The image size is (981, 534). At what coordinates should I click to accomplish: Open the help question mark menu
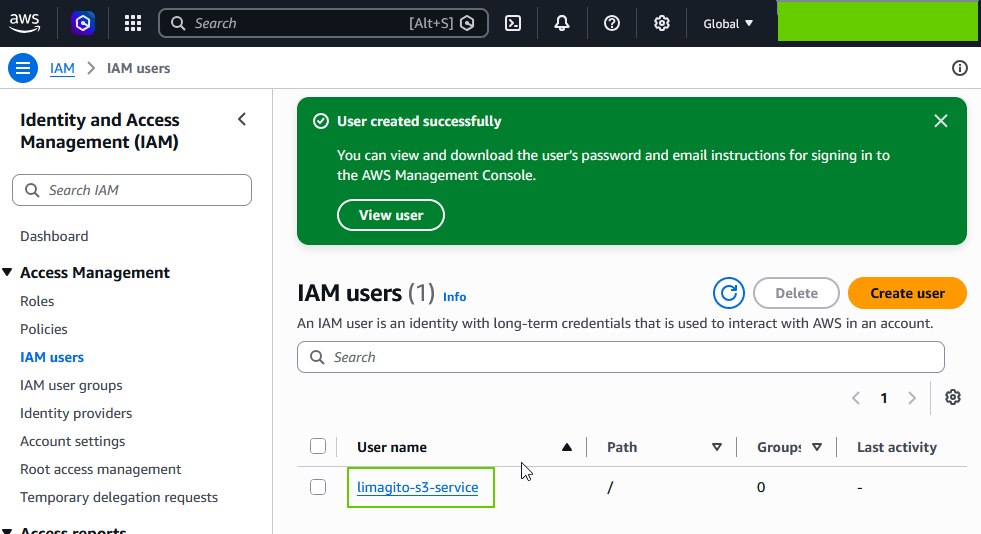click(x=612, y=23)
